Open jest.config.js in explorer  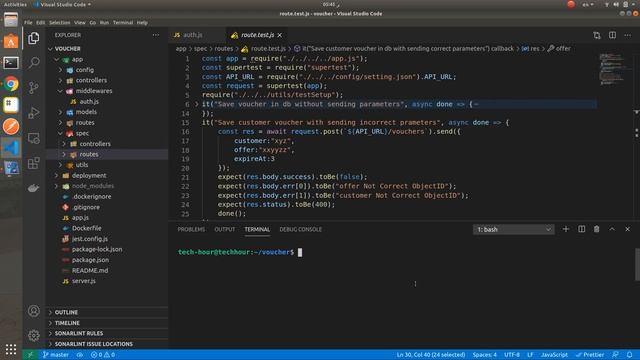point(90,239)
